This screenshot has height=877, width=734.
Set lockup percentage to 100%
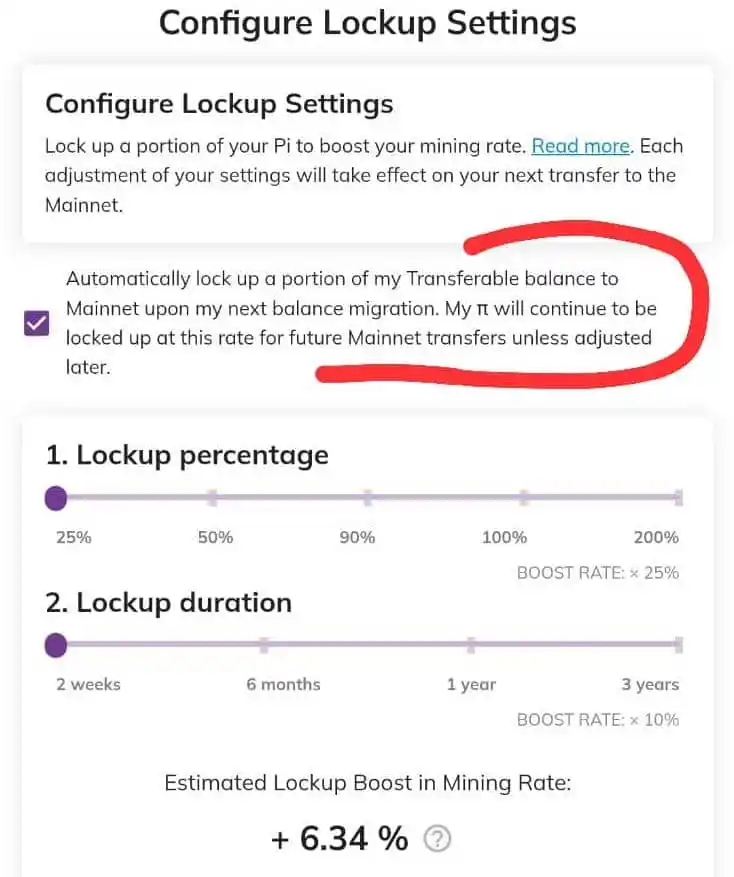(x=524, y=497)
